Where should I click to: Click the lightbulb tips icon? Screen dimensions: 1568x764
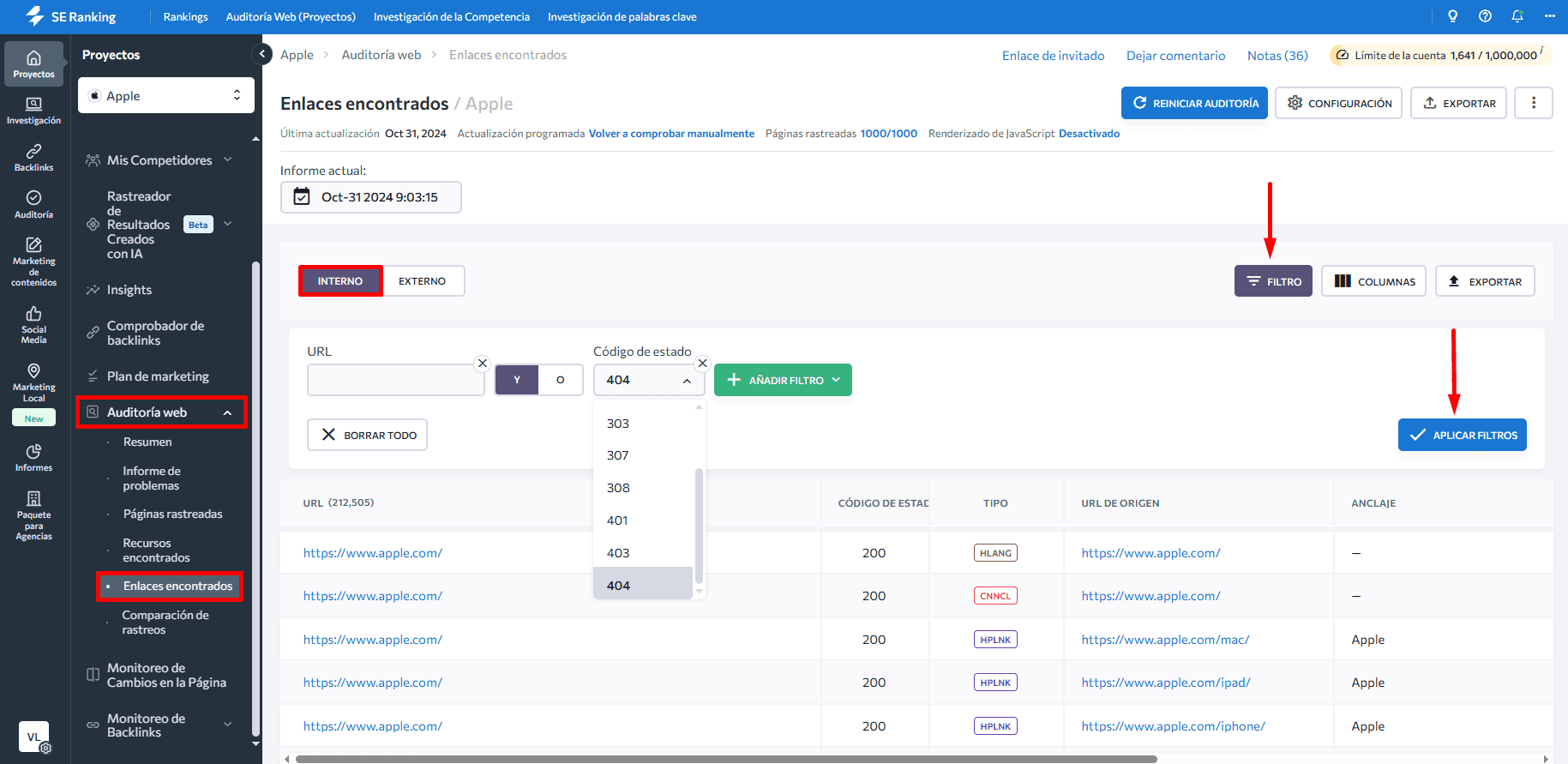(x=1452, y=16)
